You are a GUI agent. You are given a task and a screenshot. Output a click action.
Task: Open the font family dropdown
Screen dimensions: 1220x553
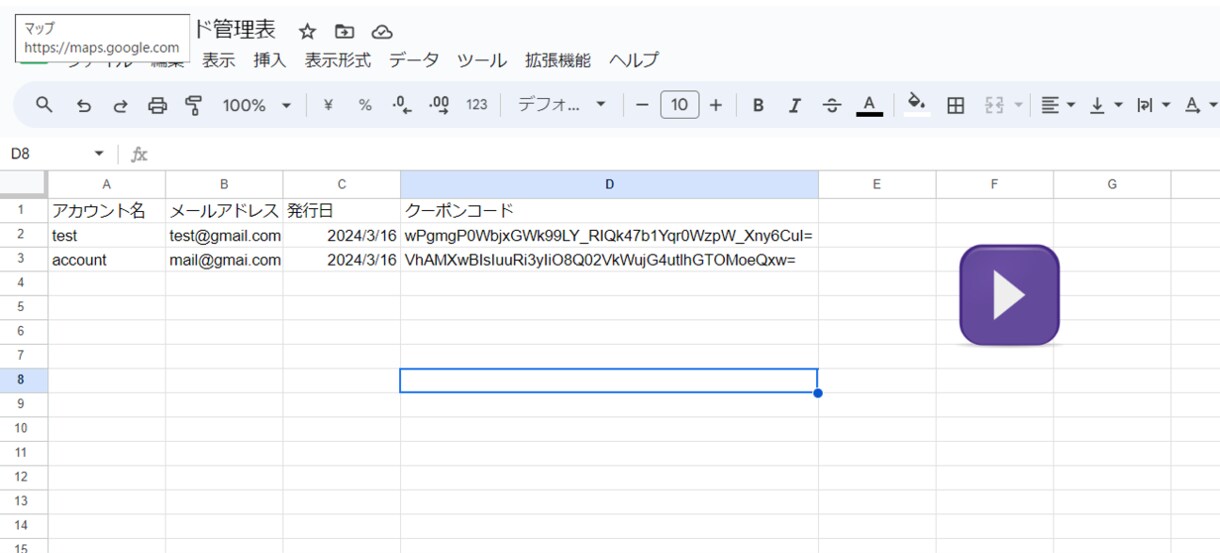point(561,105)
